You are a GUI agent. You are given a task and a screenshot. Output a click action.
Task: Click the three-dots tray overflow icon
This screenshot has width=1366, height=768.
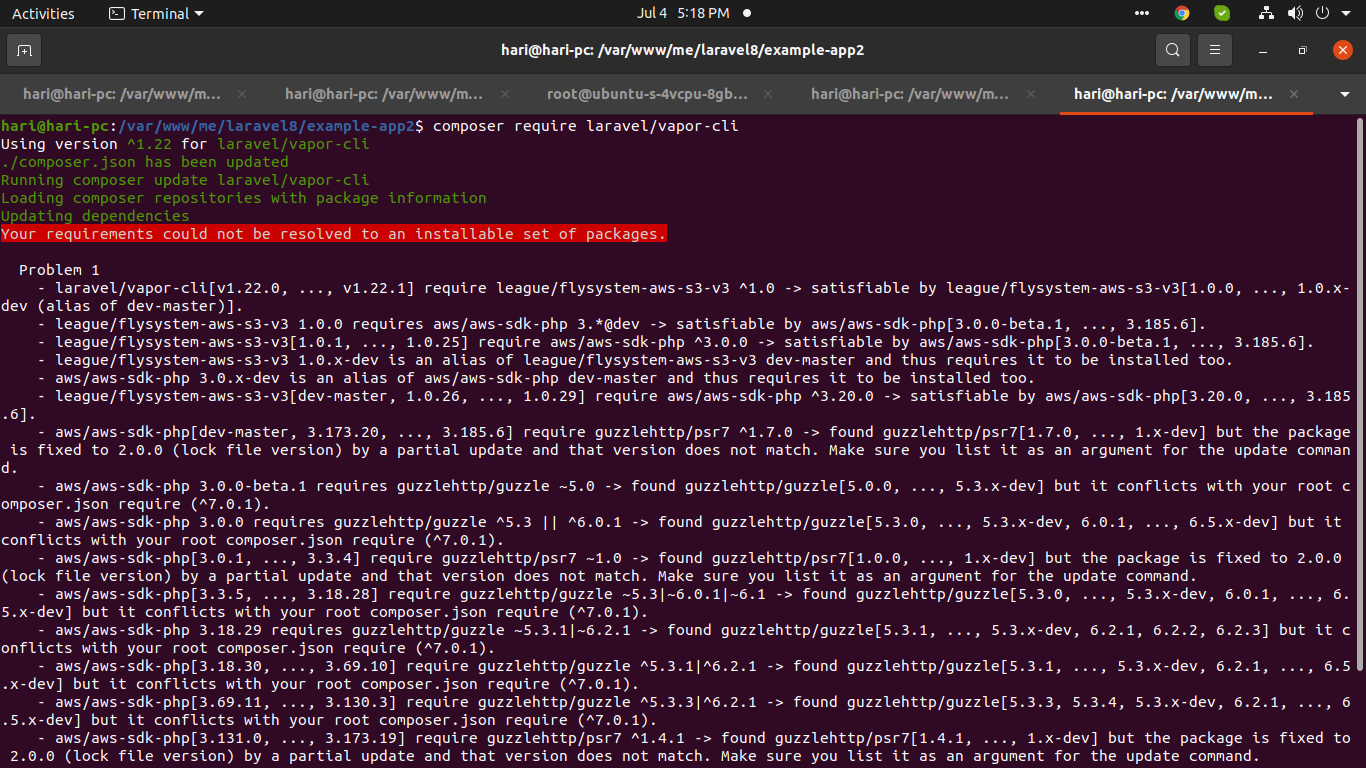point(1142,13)
